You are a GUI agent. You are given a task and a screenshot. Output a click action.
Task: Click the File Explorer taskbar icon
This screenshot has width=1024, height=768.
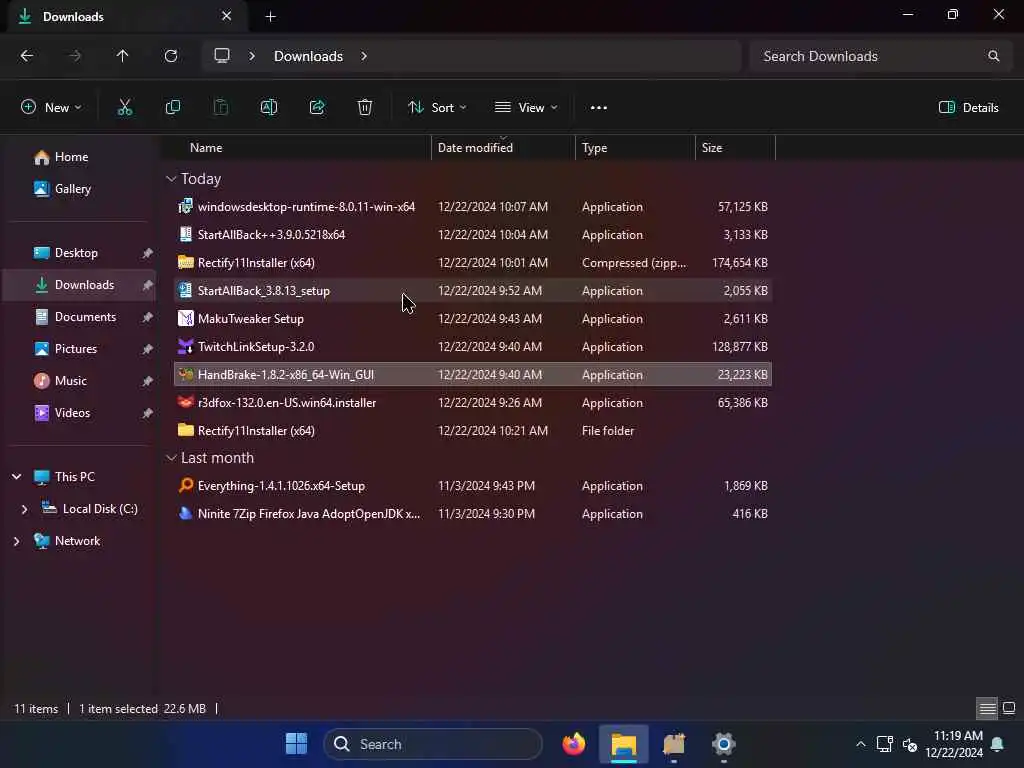(x=624, y=744)
